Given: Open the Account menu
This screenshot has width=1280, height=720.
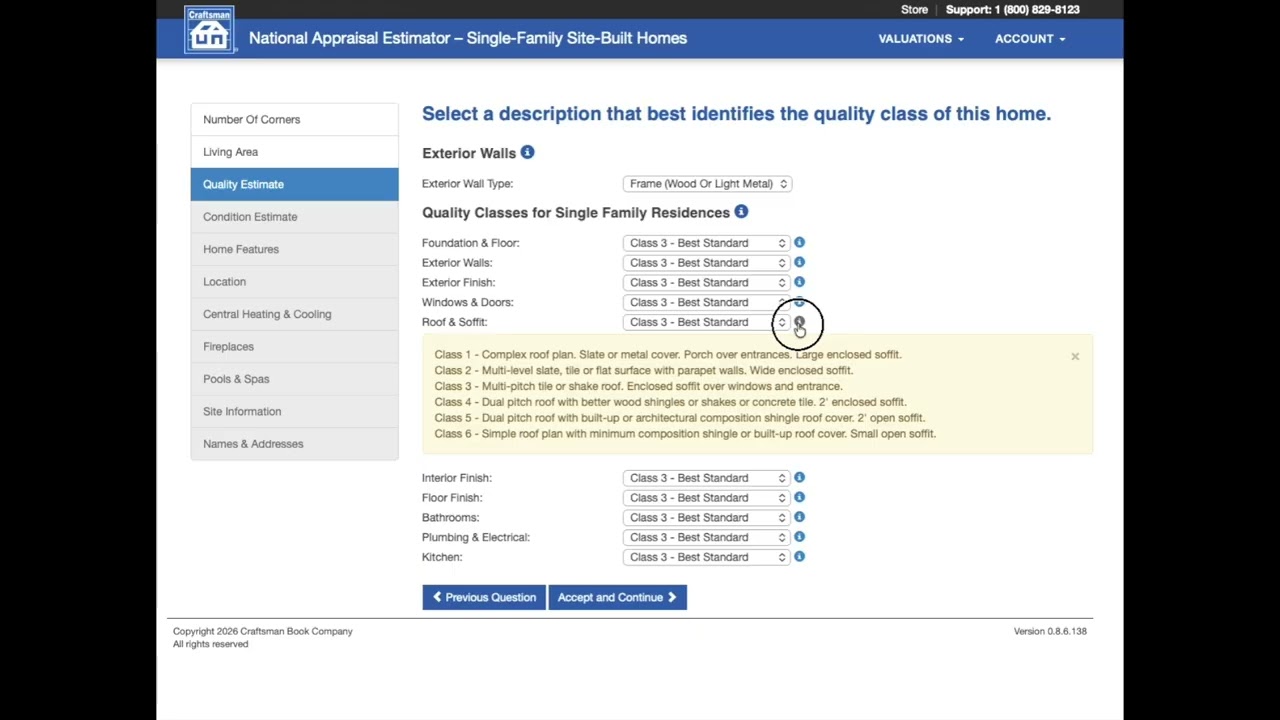Looking at the screenshot, I should [x=1030, y=38].
